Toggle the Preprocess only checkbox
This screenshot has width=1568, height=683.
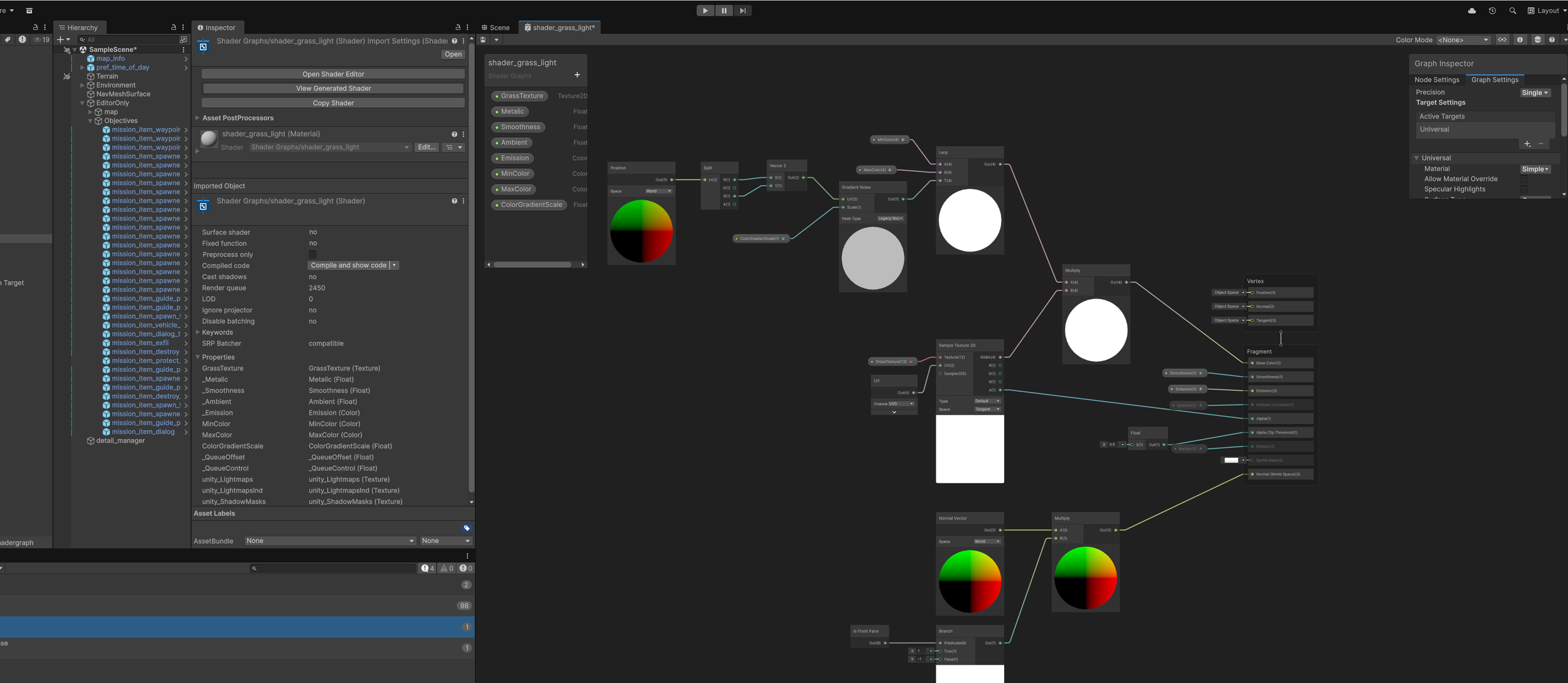tap(312, 255)
